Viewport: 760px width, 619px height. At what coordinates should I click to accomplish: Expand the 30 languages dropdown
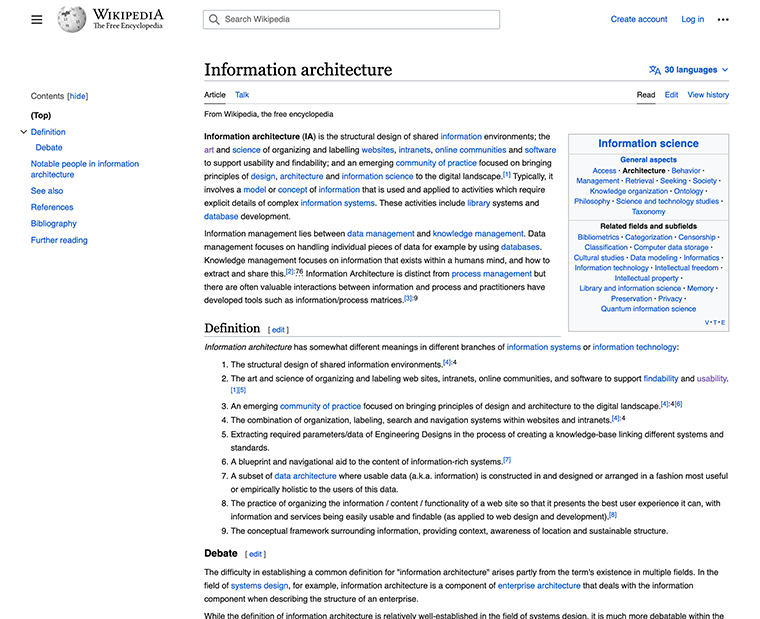click(689, 70)
